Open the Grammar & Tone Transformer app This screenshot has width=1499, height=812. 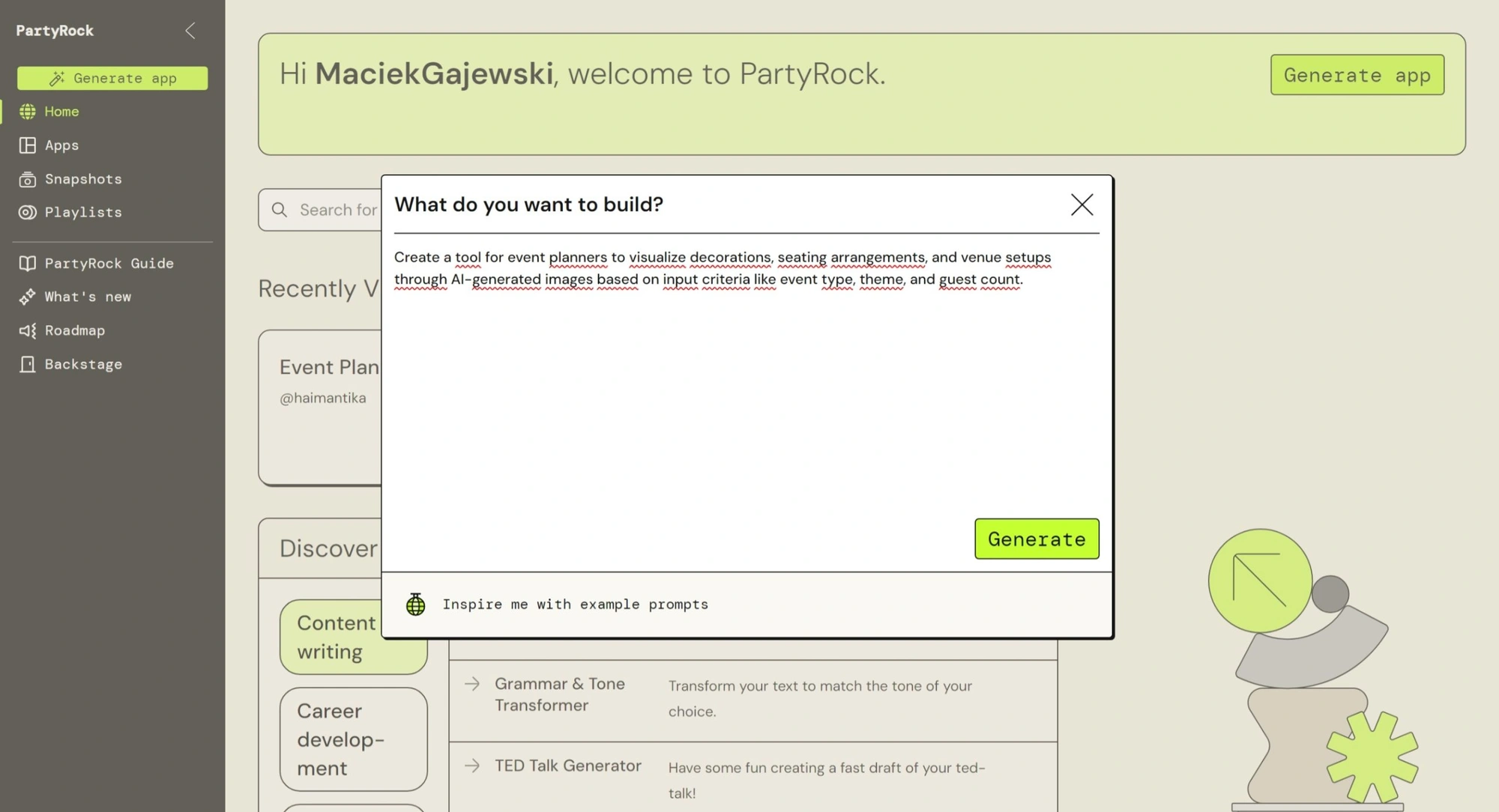pos(560,694)
